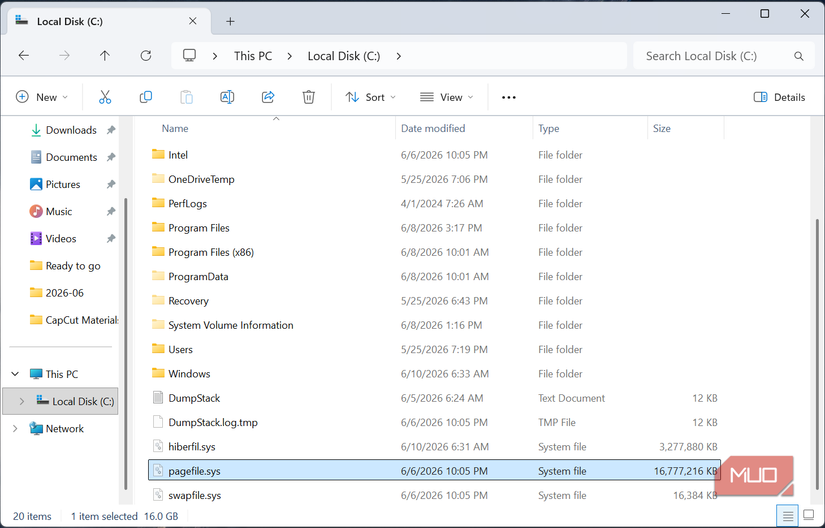
Task: Click the Copy icon in toolbar
Action: tap(146, 97)
